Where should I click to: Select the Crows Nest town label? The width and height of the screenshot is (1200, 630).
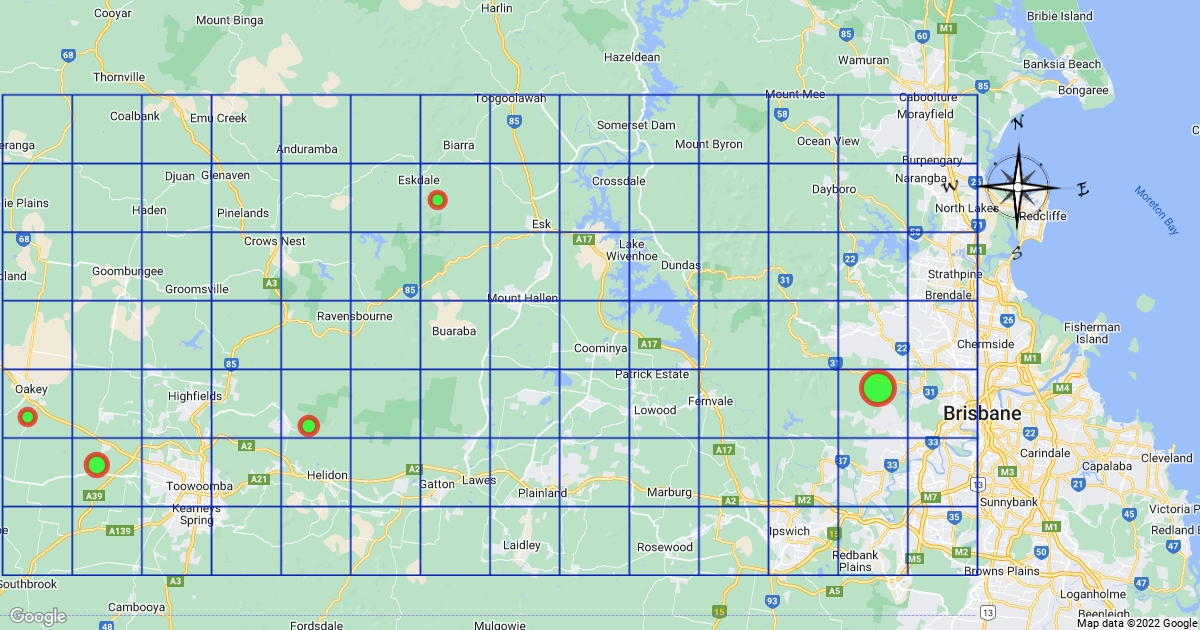275,241
